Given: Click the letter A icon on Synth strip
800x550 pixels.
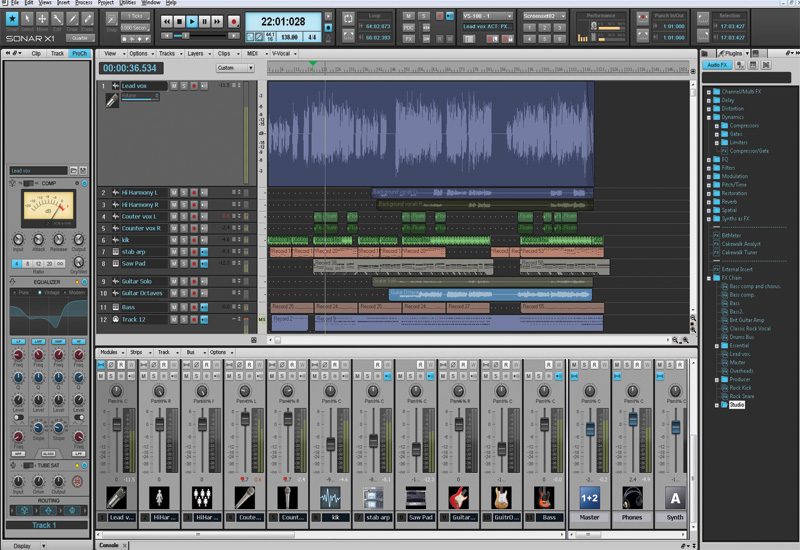Looking at the screenshot, I should pyautogui.click(x=675, y=497).
